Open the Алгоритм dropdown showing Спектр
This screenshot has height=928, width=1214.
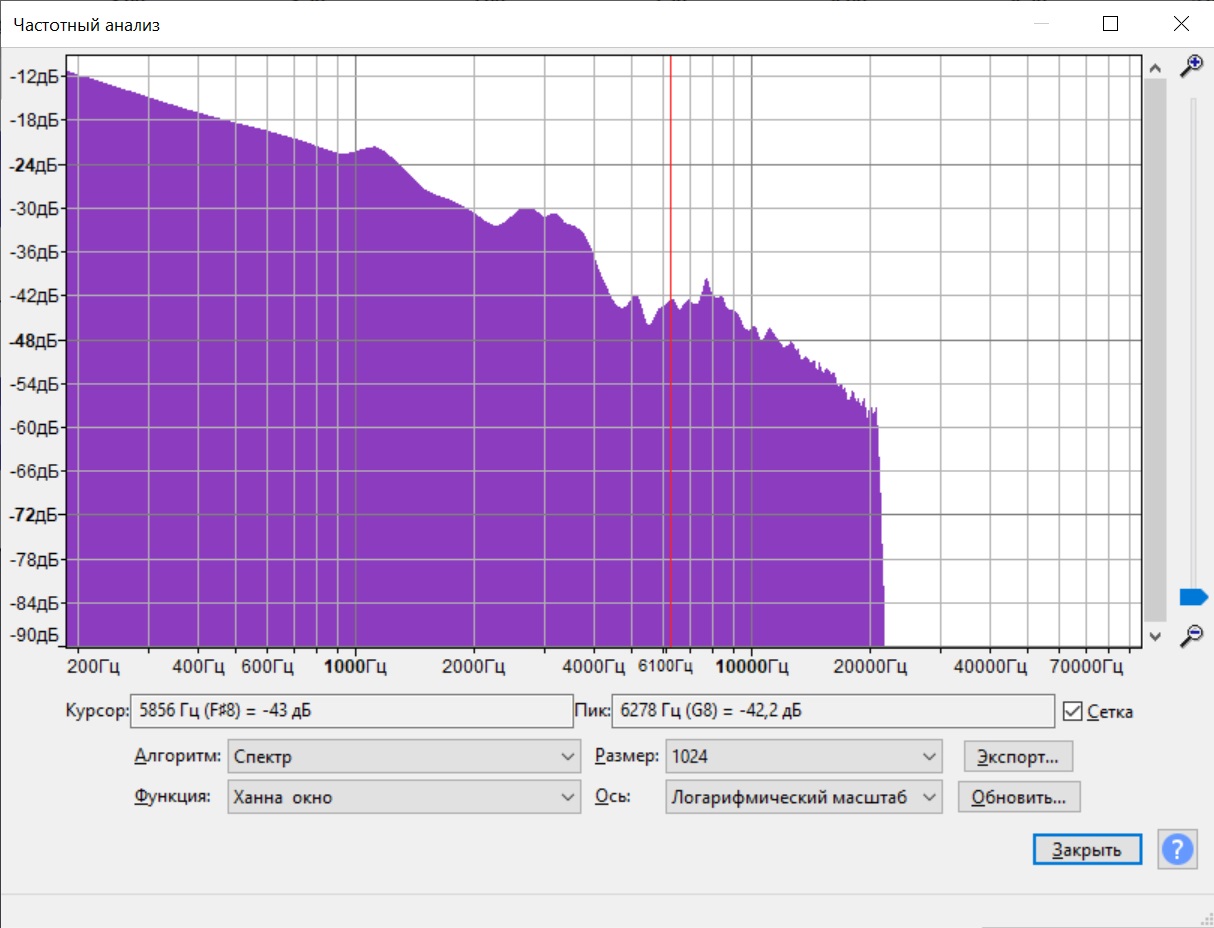point(404,757)
